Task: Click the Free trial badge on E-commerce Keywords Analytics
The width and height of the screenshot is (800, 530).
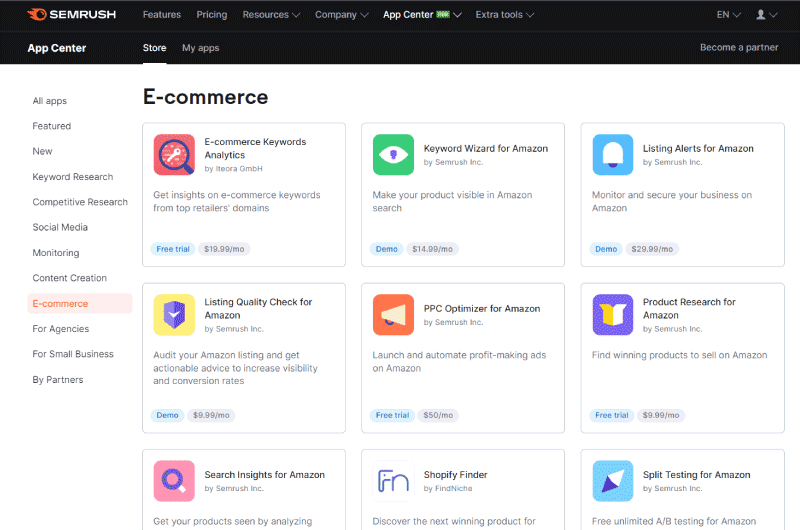Action: (x=172, y=249)
